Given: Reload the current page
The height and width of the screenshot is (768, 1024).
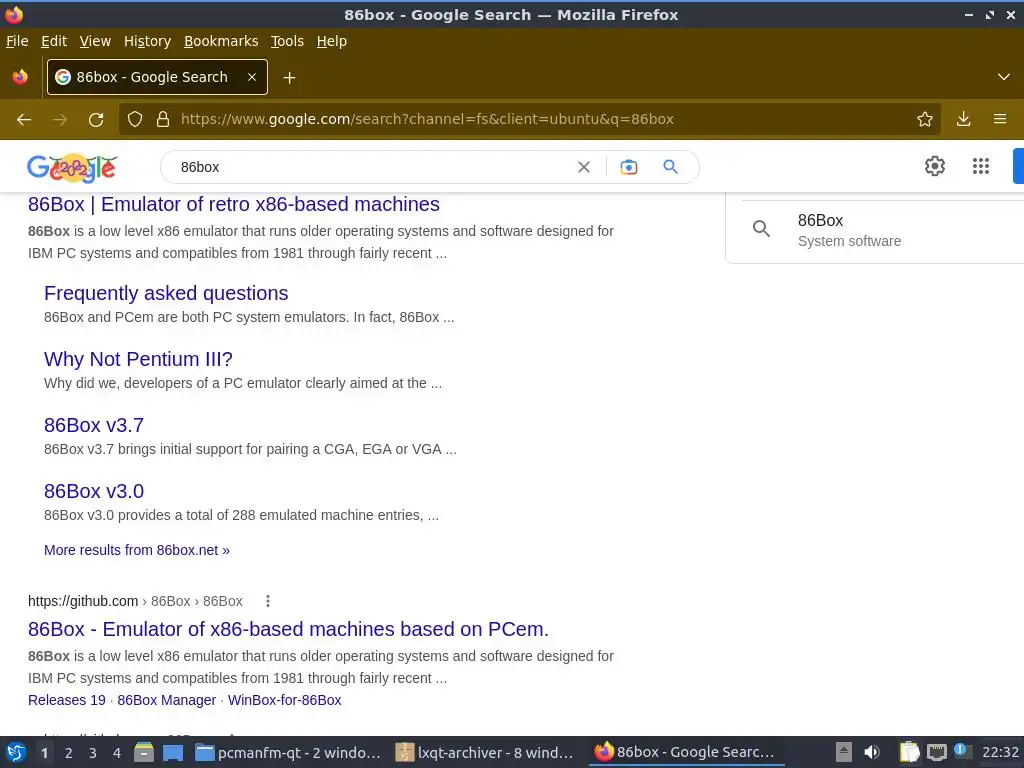Looking at the screenshot, I should 96,120.
